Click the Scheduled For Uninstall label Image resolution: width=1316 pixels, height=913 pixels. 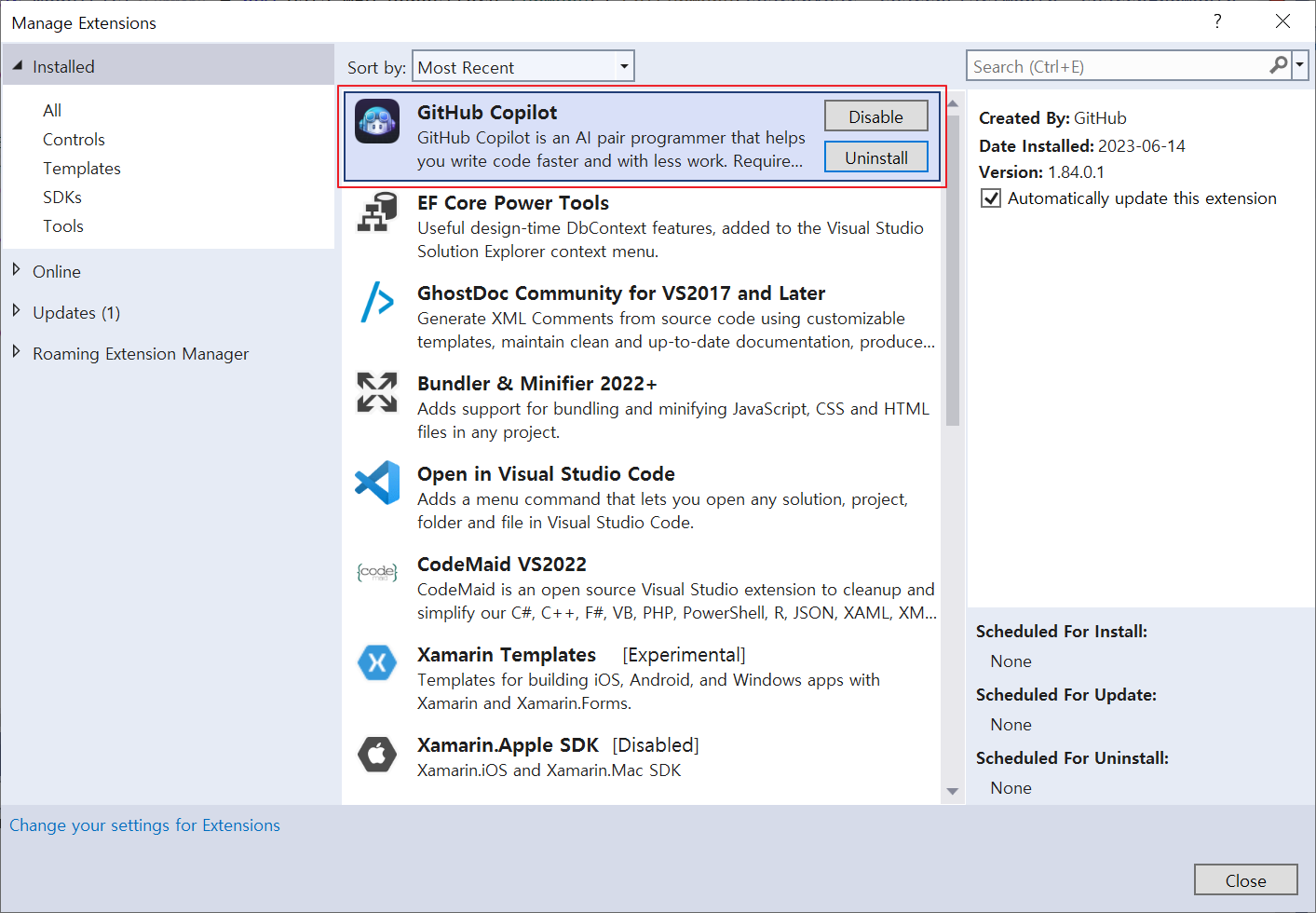(1072, 757)
